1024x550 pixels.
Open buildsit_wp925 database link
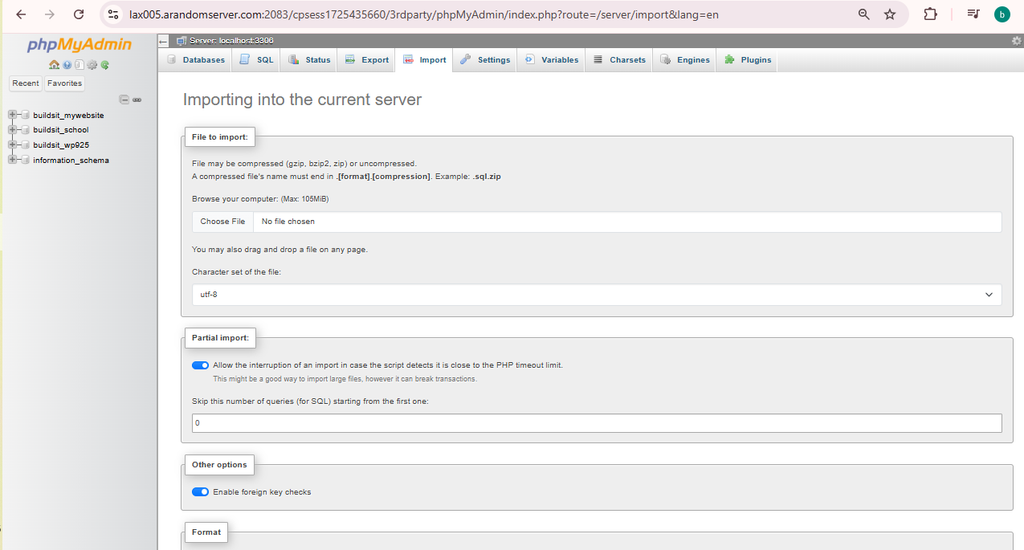[61, 145]
